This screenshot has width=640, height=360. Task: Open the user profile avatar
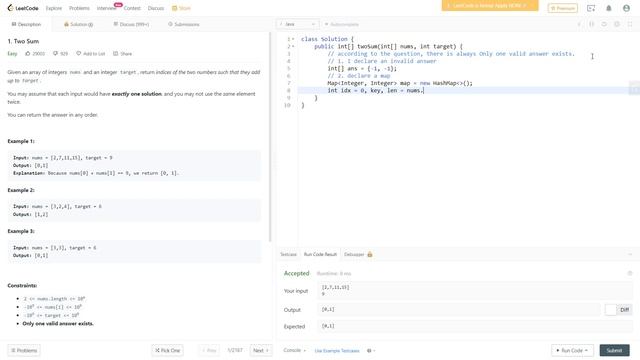point(626,8)
